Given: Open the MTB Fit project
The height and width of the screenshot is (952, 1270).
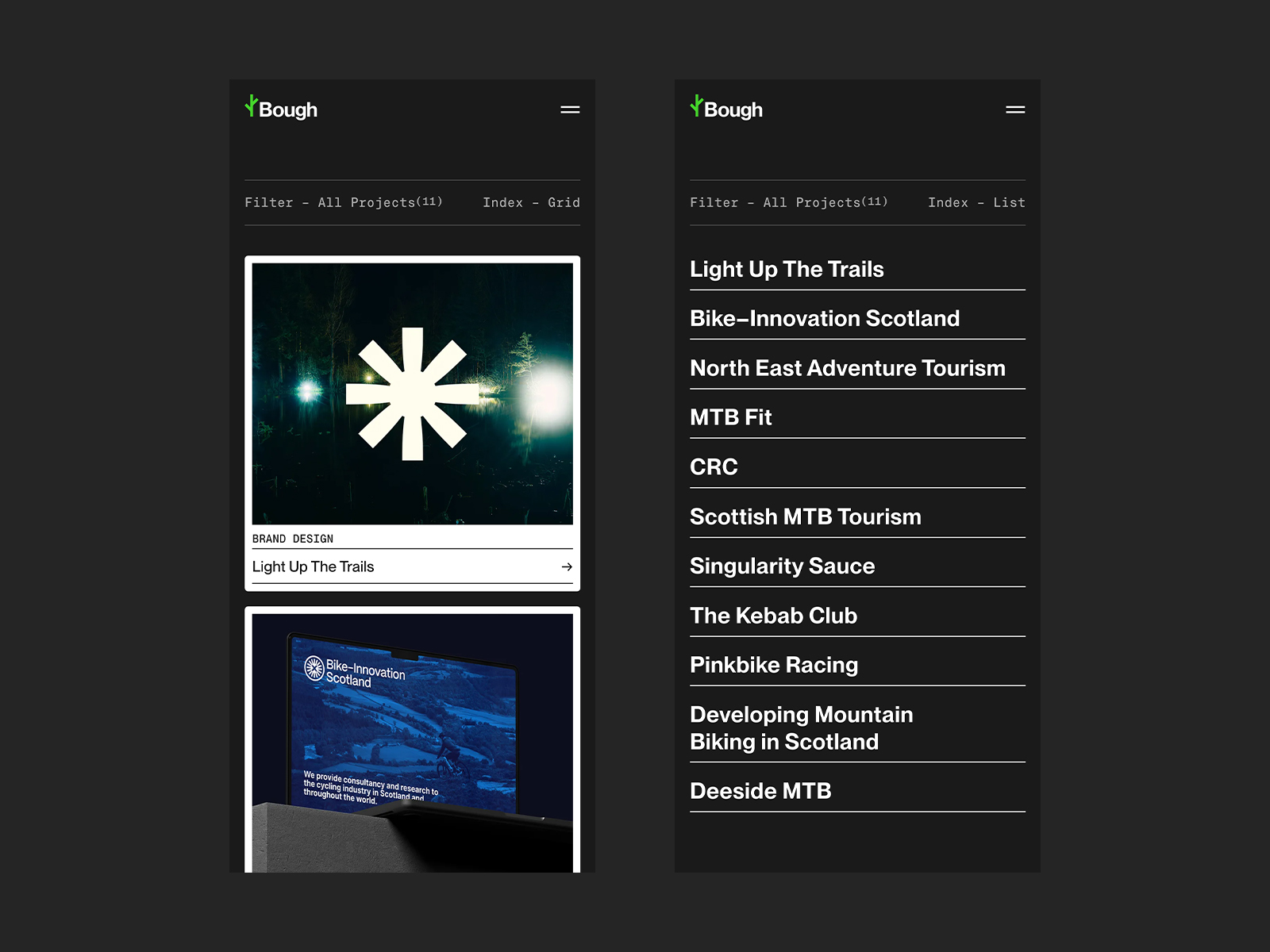Looking at the screenshot, I should coord(730,417).
